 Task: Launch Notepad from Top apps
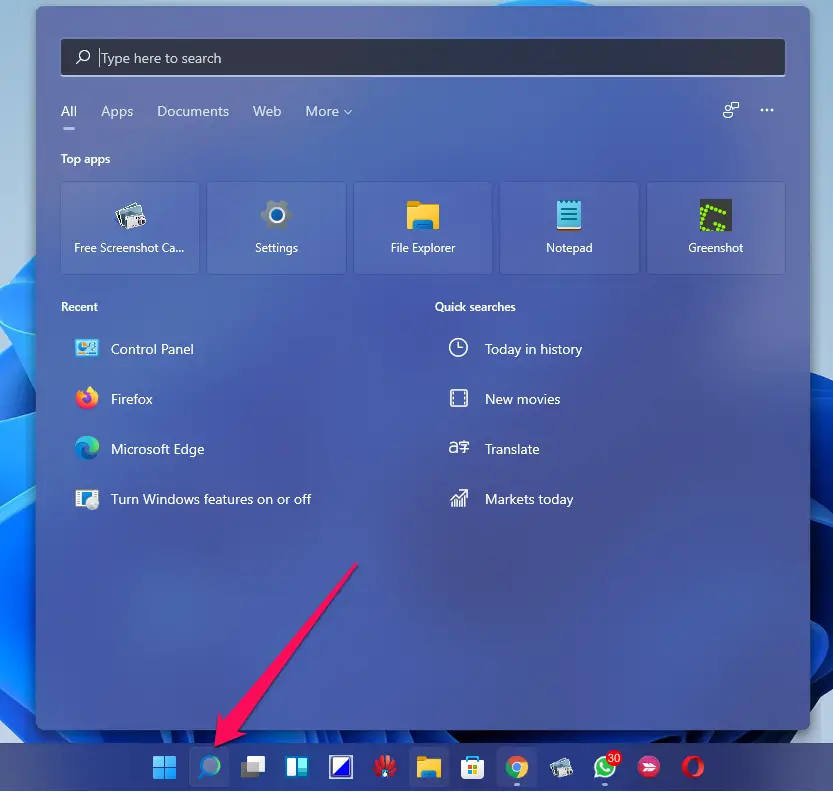tap(569, 228)
